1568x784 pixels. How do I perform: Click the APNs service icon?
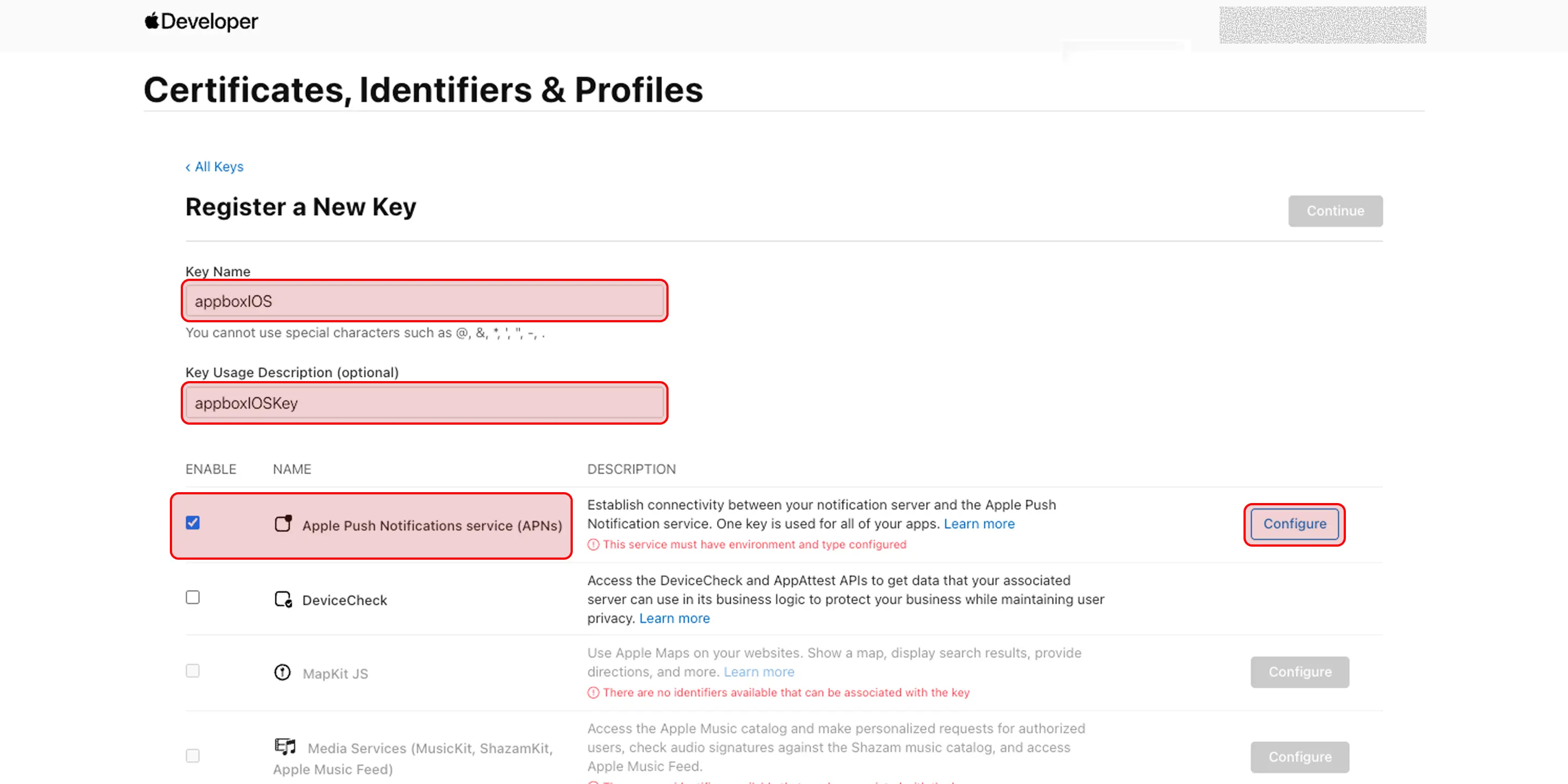pyautogui.click(x=283, y=523)
